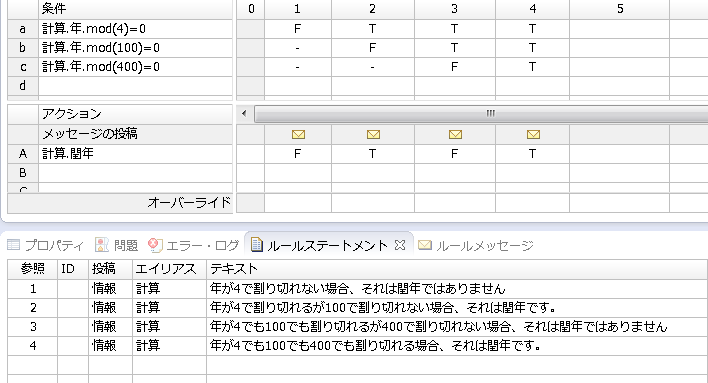Click reference number 4 in statements table
The height and width of the screenshot is (383, 708).
(33, 346)
